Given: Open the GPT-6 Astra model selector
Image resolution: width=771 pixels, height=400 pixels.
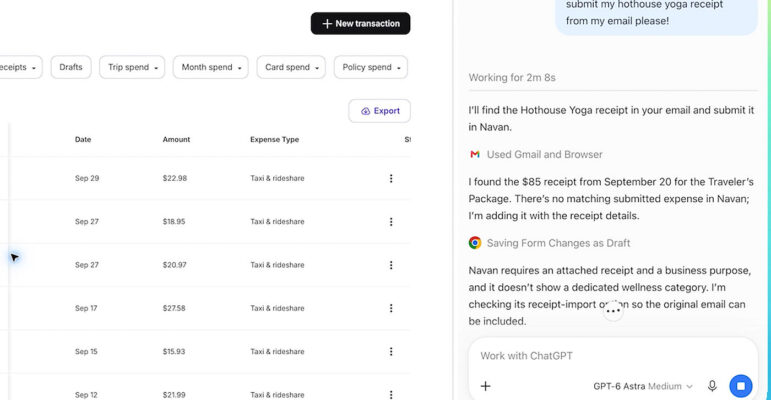Looking at the screenshot, I should (643, 386).
